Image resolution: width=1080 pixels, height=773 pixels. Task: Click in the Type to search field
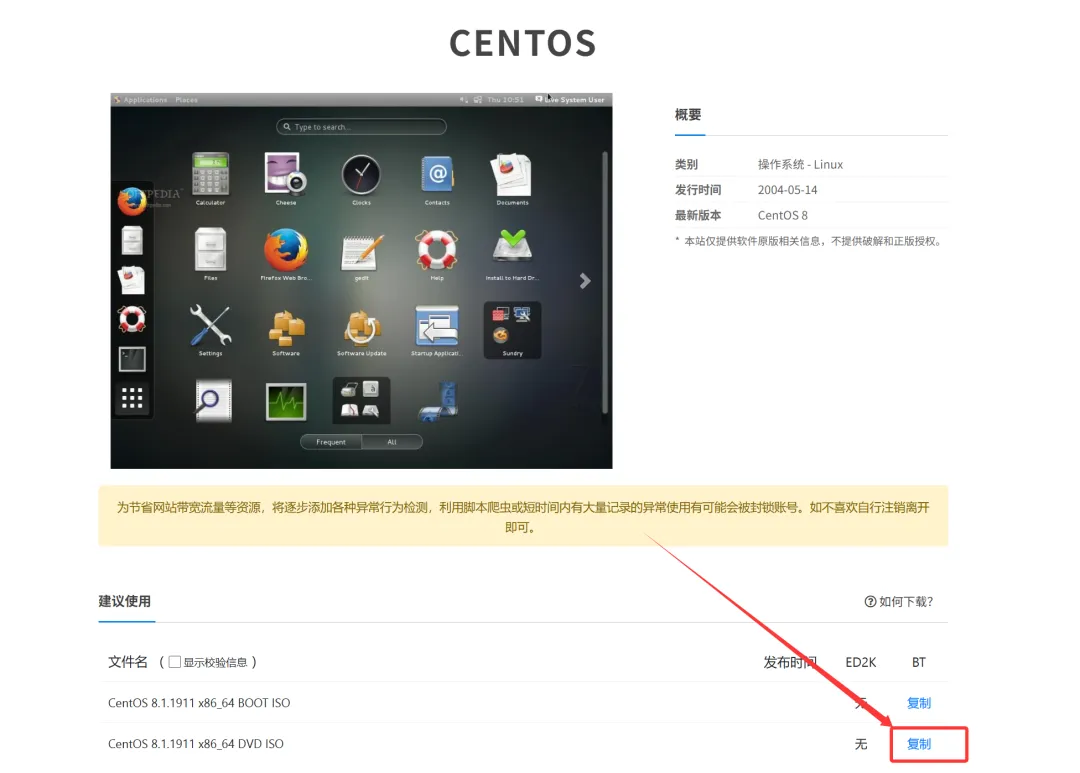tap(361, 127)
